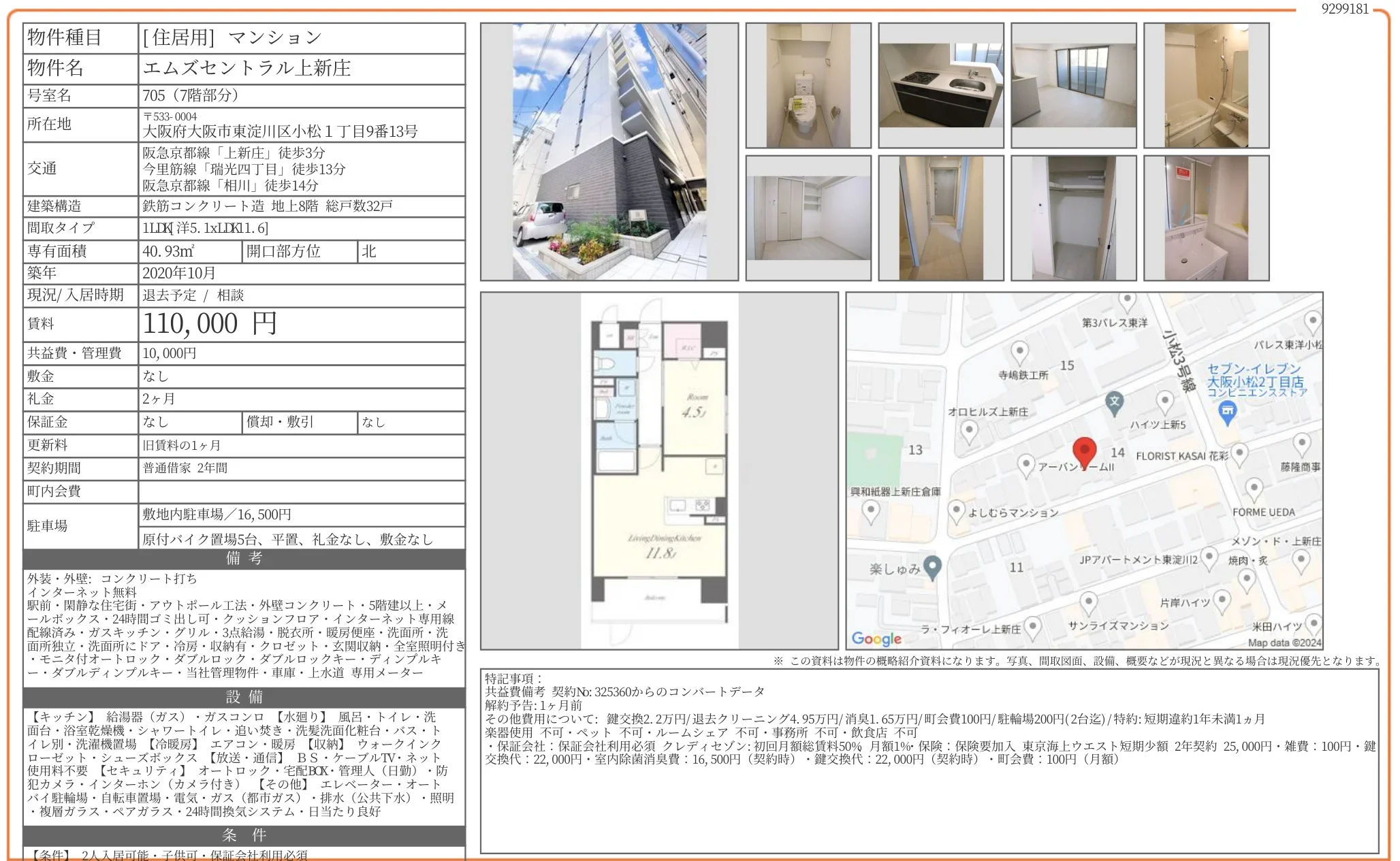Screen dimensions: 1400x861
Task: Open the building exterior photo
Action: [x=609, y=152]
